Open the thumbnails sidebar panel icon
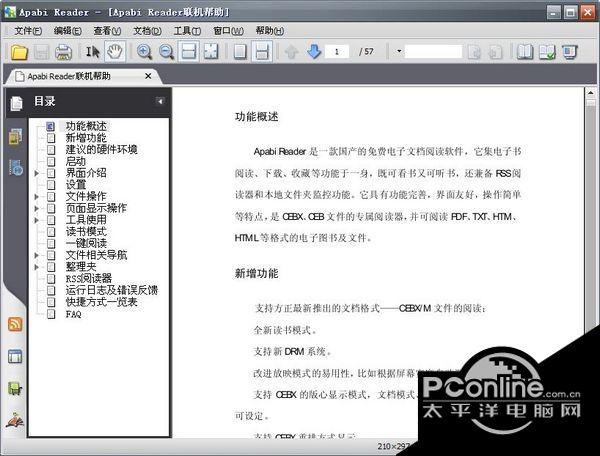Screen dimensions: 600x456 point(15,137)
